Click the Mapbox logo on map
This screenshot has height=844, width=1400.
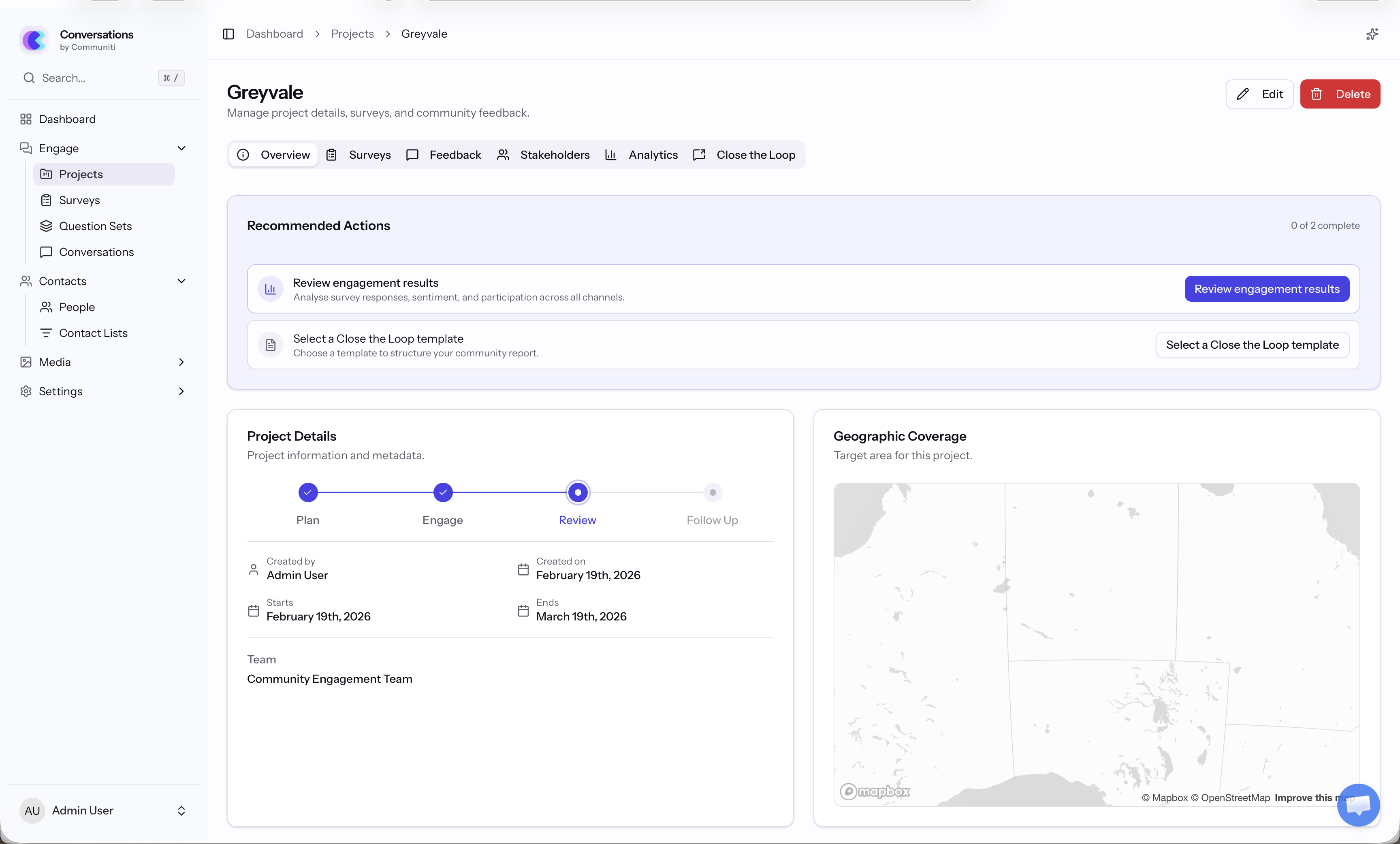[x=875, y=791]
